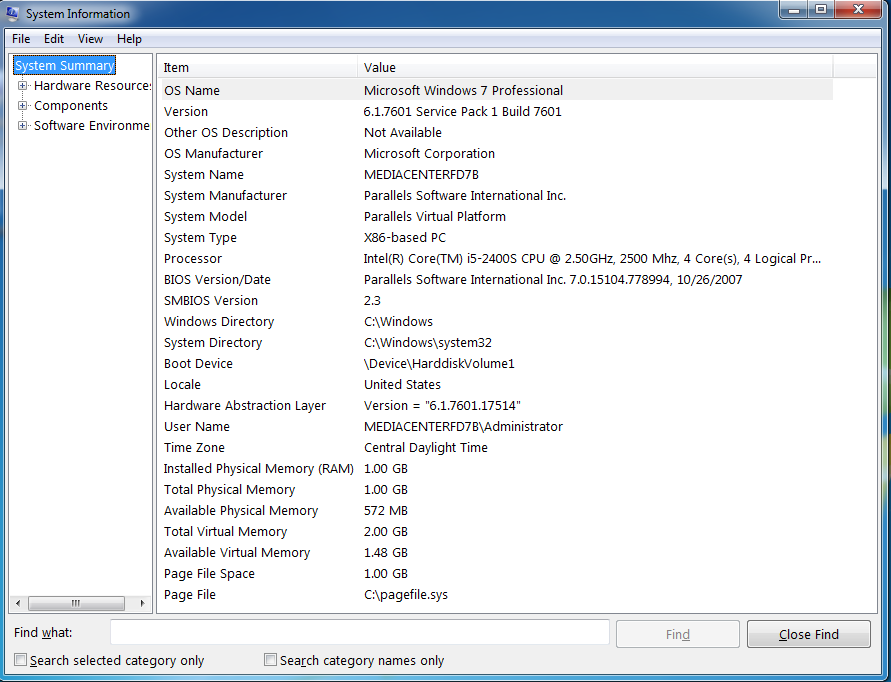Enable Search selected category only
Viewport: 891px width, 682px height.
(20, 660)
